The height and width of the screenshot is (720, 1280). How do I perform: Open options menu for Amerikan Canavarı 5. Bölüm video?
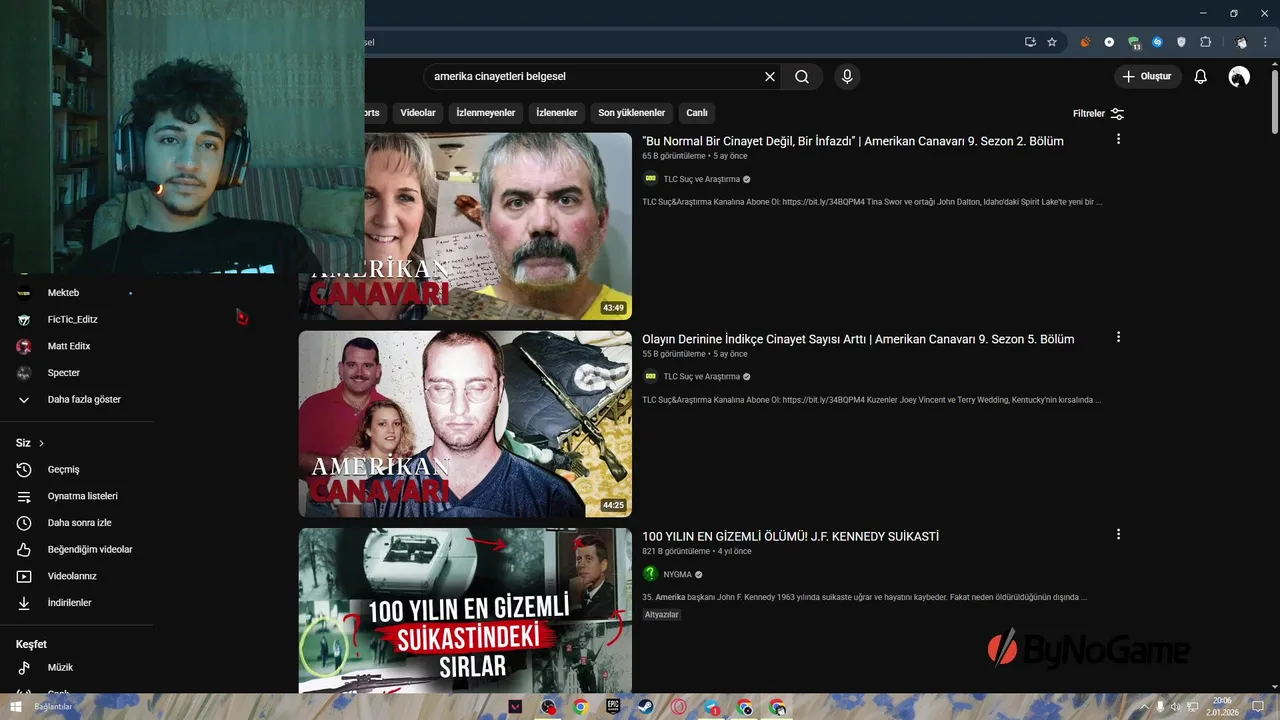1118,338
